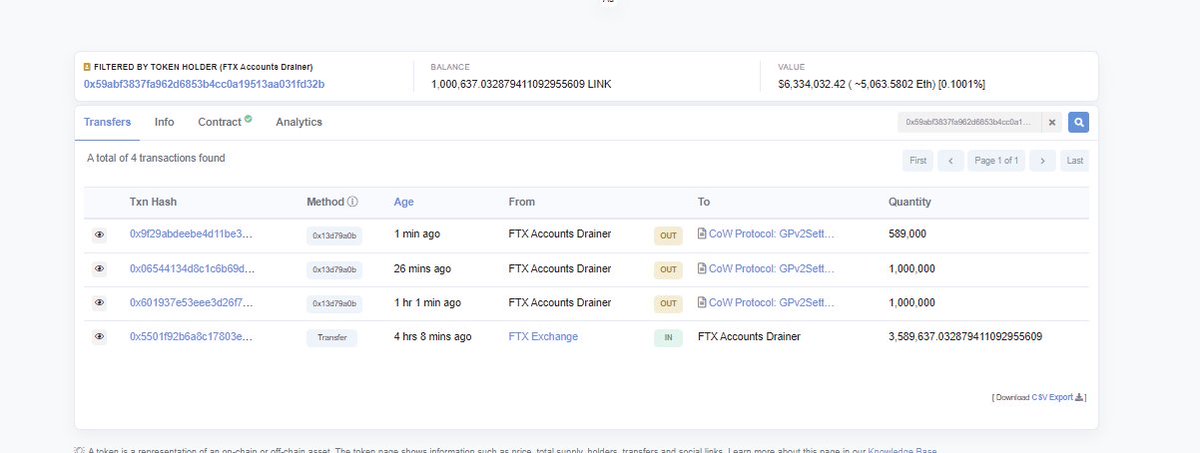The width and height of the screenshot is (1200, 453).
Task: Open the Transfers tab
Action: coord(107,122)
